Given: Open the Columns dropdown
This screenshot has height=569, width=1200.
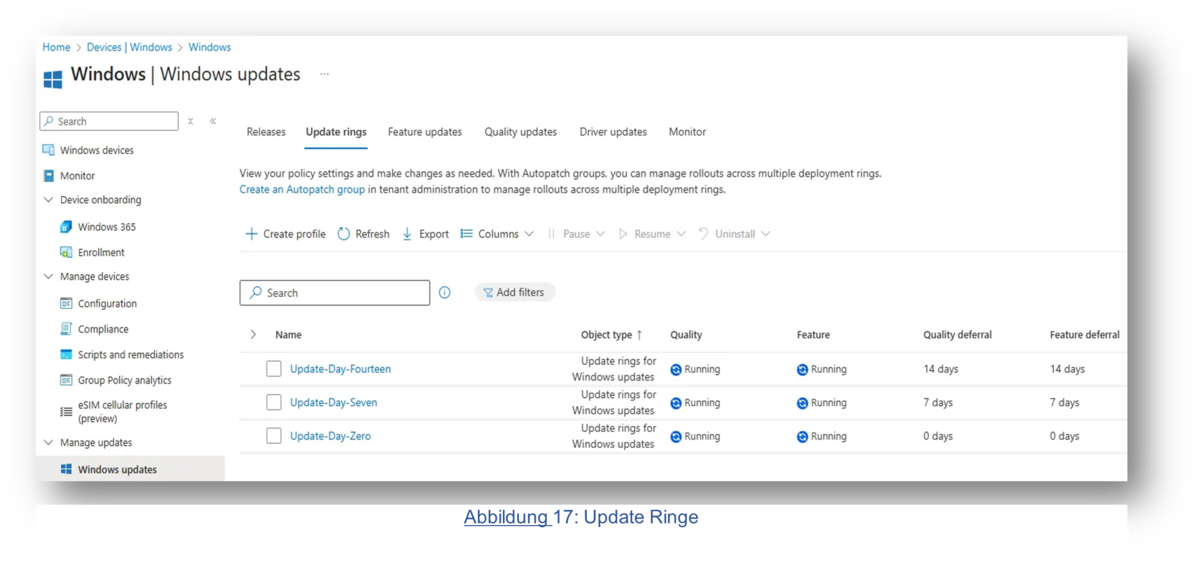Looking at the screenshot, I should point(497,234).
